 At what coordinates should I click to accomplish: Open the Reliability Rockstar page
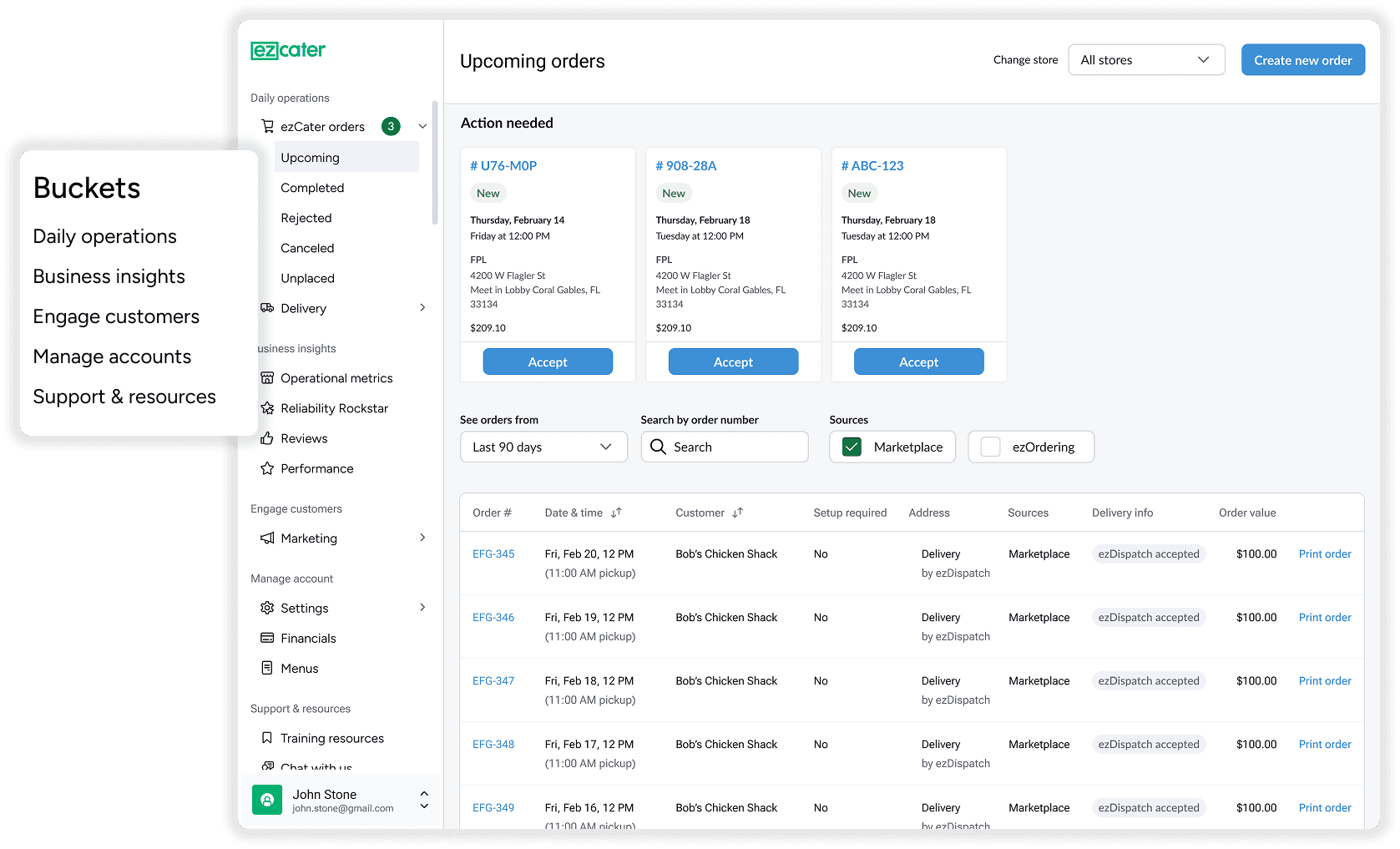(x=334, y=408)
